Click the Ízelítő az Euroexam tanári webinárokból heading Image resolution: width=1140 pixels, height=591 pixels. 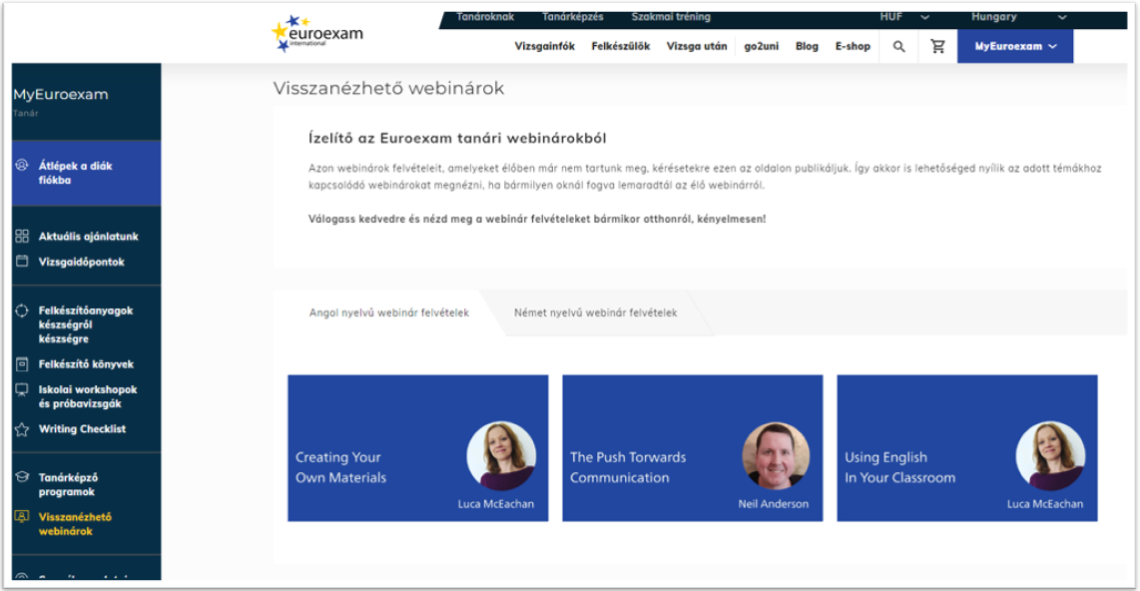point(457,138)
